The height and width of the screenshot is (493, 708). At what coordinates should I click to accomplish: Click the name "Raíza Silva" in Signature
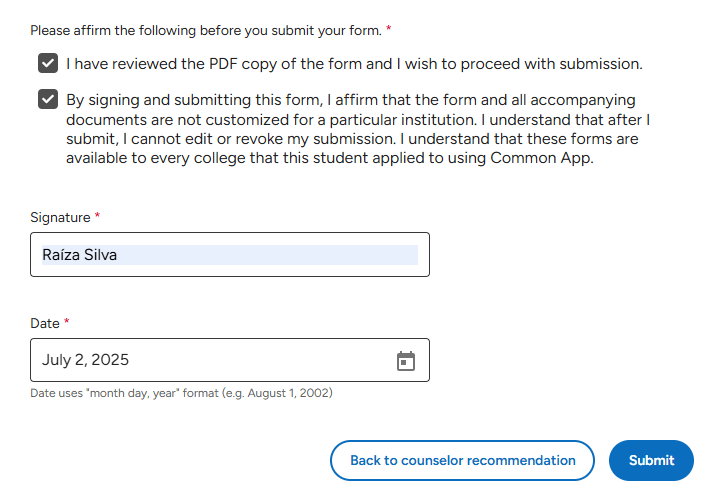point(80,255)
